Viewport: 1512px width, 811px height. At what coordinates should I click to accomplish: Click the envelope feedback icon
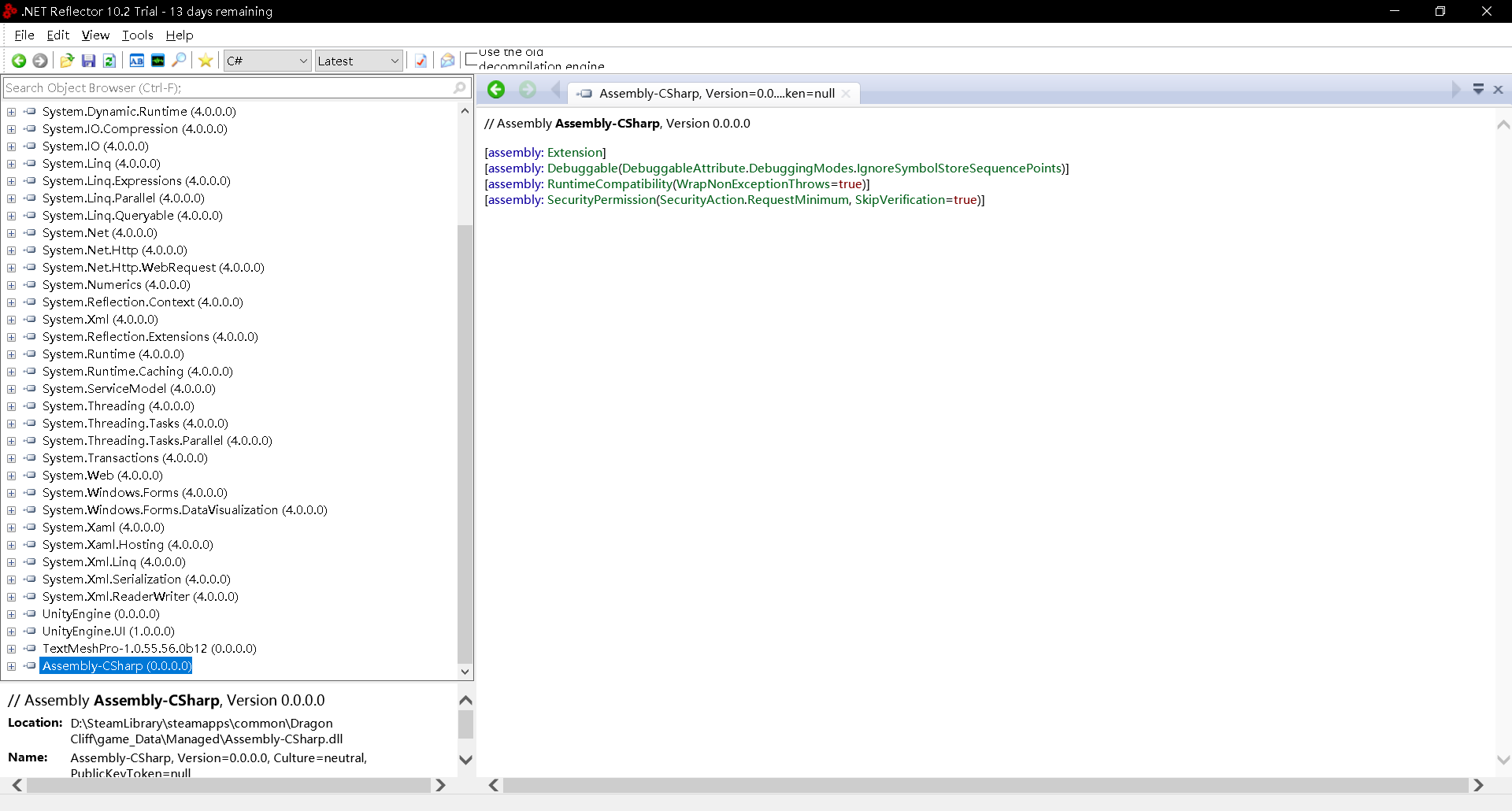pyautogui.click(x=447, y=61)
